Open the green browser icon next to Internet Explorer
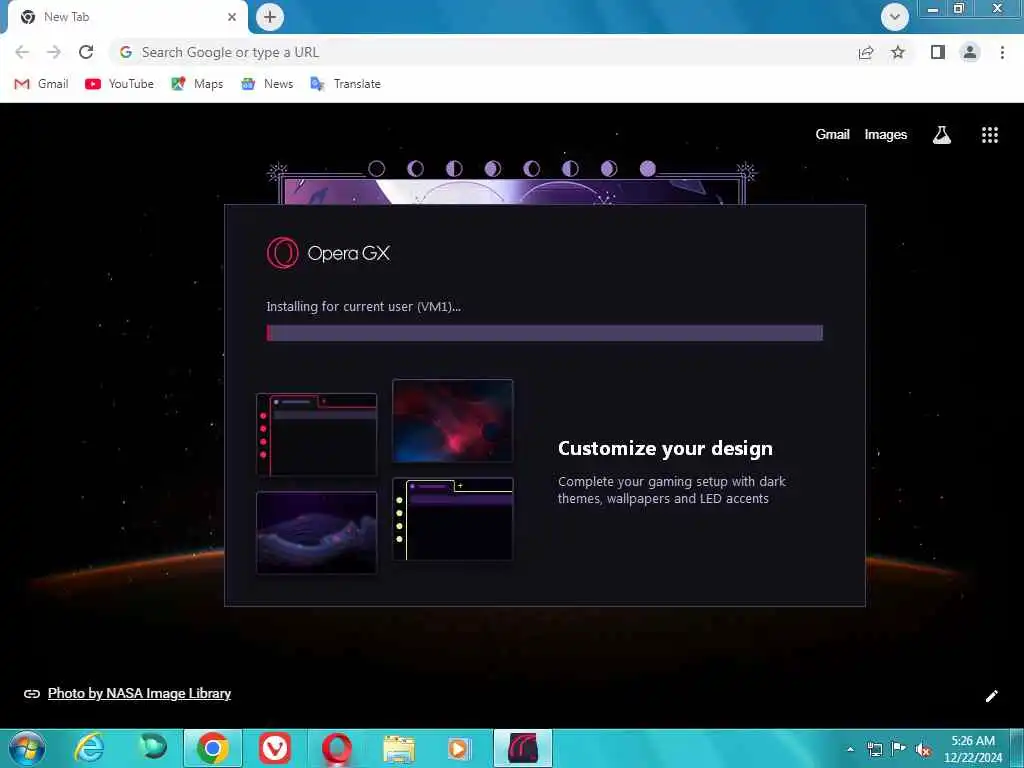The height and width of the screenshot is (768, 1024). click(x=152, y=748)
